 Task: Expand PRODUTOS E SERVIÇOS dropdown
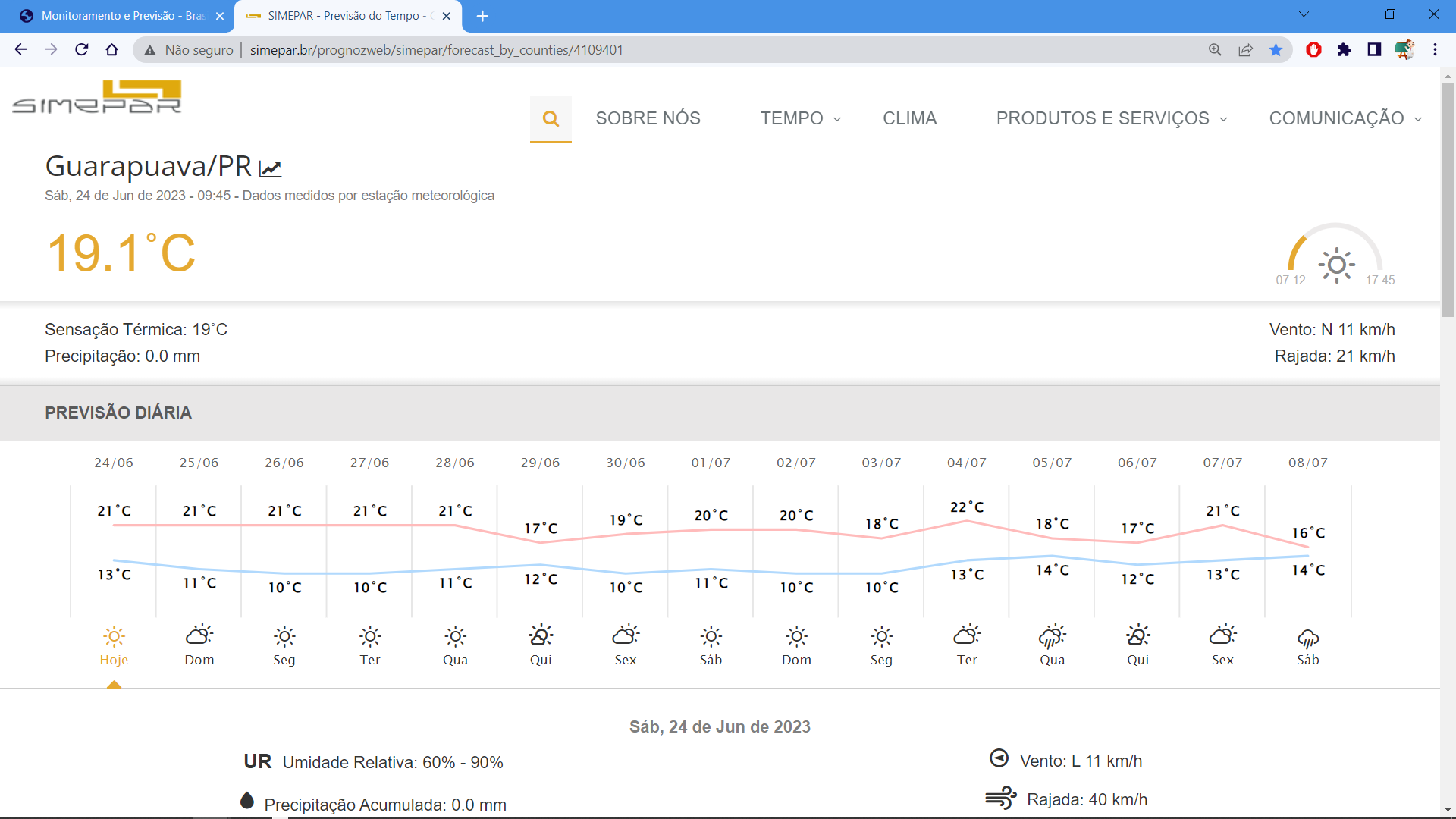1111,118
